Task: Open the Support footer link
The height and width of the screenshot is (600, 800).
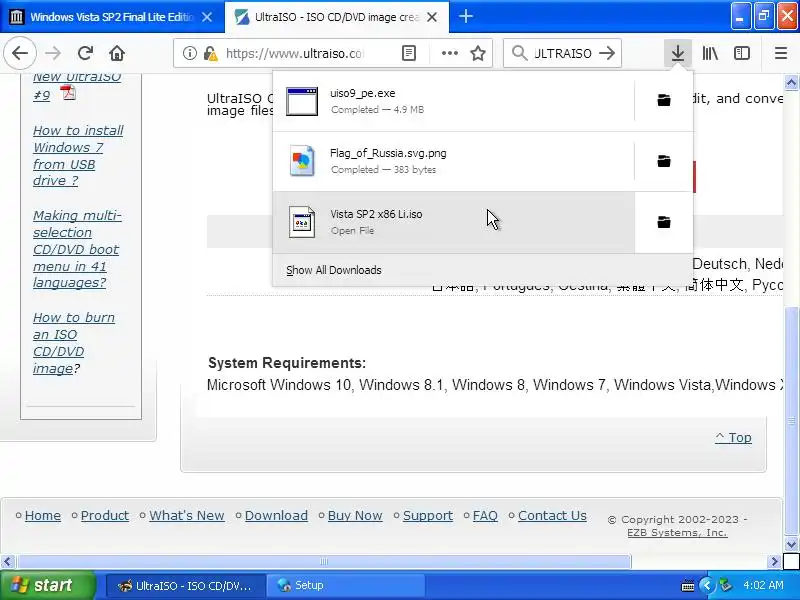Action: pos(428,515)
